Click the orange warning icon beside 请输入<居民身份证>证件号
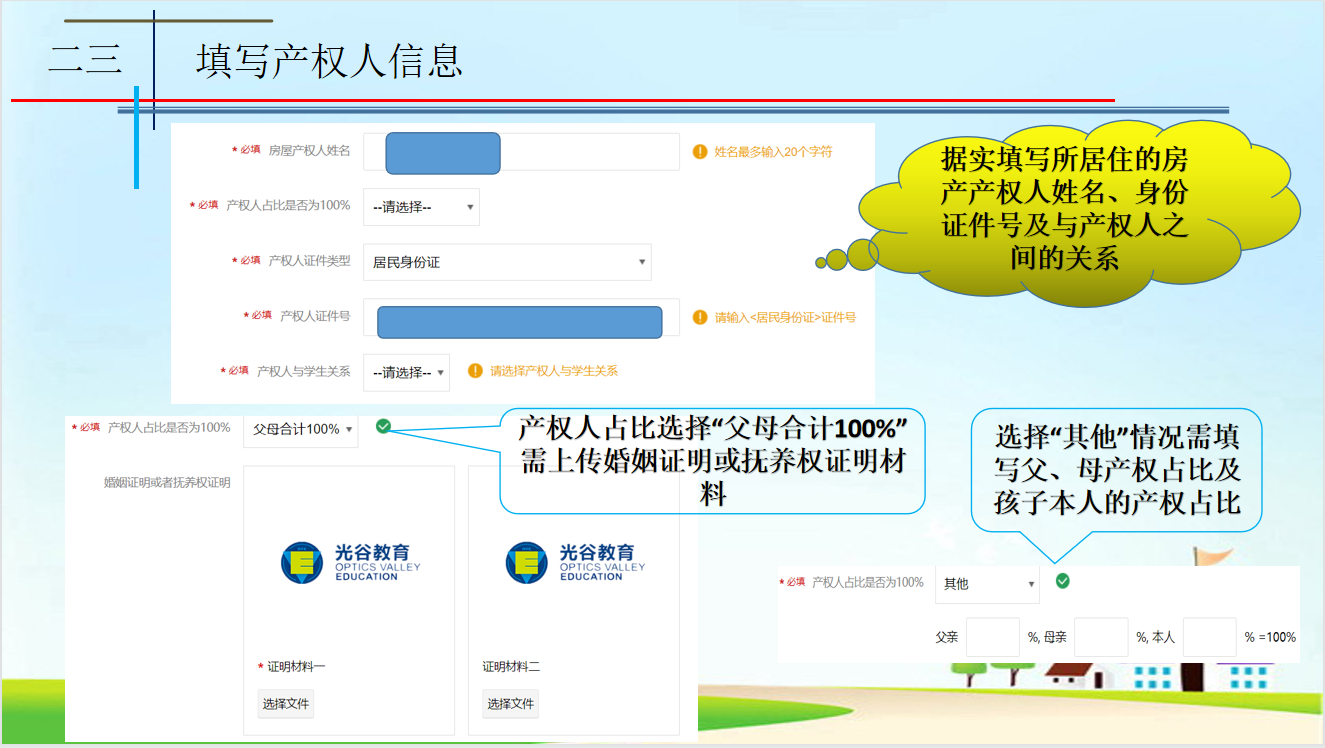Image resolution: width=1325 pixels, height=748 pixels. 700,317
